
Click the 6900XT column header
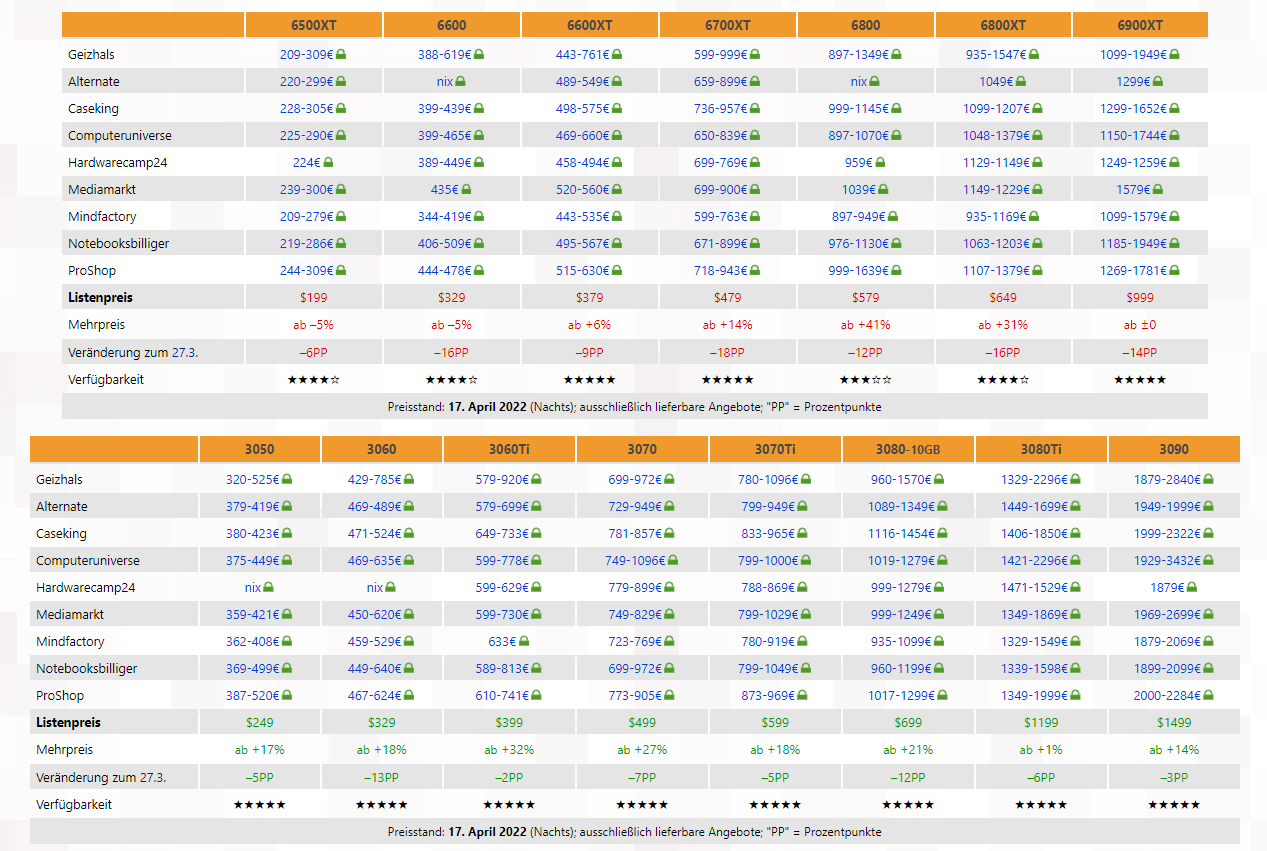pos(1139,25)
